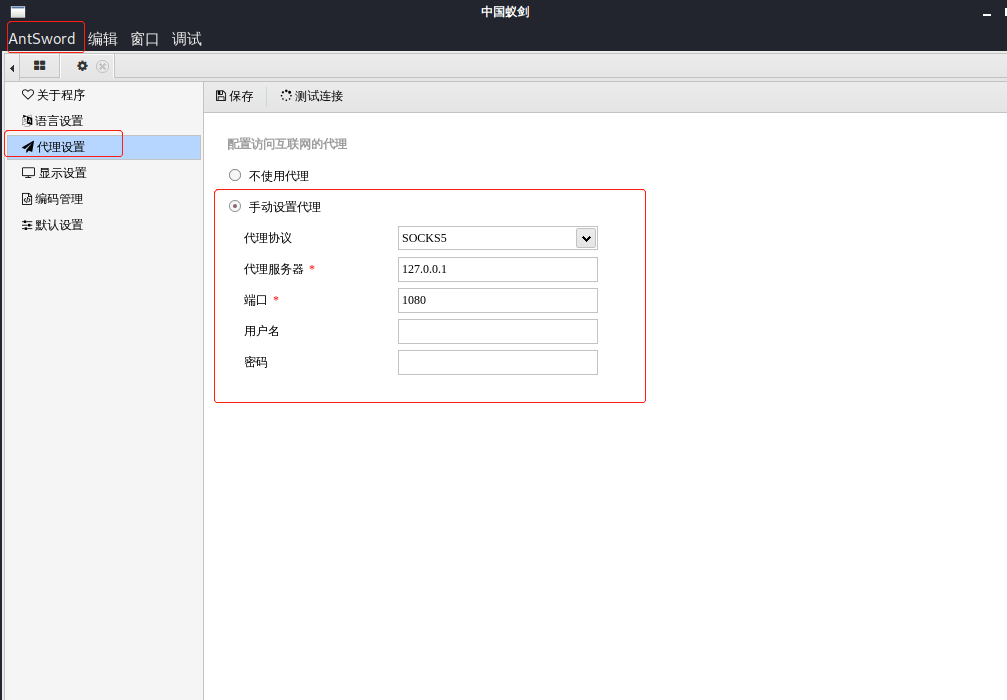Viewport: 1007px width, 700px height.
Task: Select 关于程序 in the sidebar
Action: tap(103, 95)
